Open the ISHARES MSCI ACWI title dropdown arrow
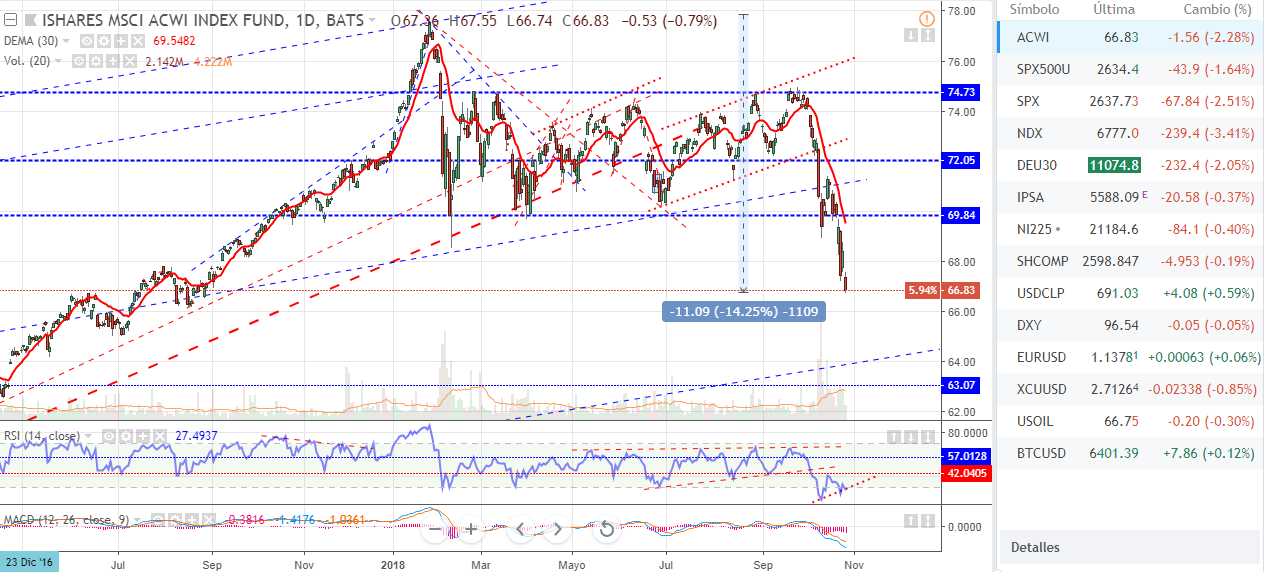 372,20
